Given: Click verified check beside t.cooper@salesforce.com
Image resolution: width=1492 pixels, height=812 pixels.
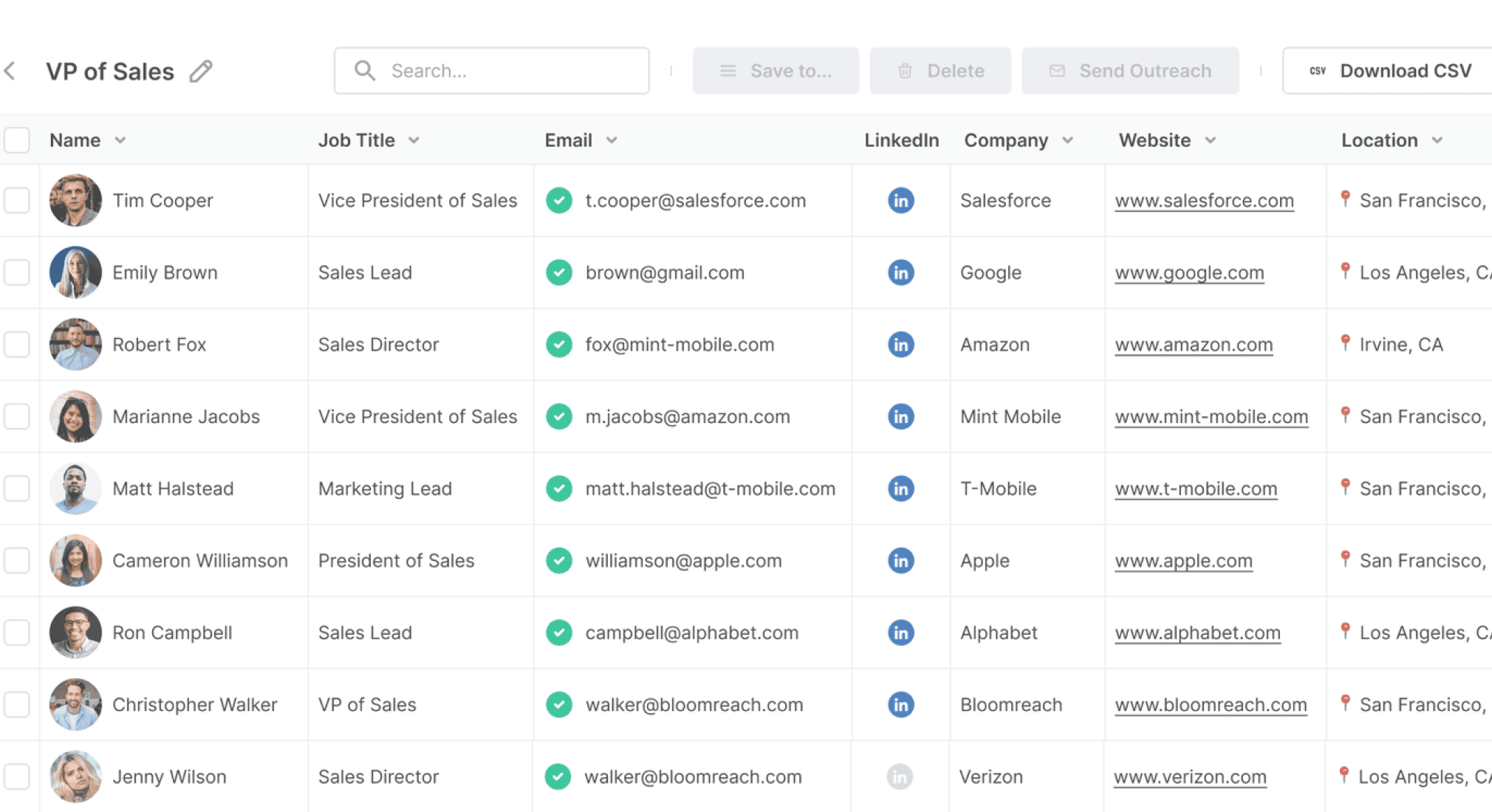Looking at the screenshot, I should 559,201.
